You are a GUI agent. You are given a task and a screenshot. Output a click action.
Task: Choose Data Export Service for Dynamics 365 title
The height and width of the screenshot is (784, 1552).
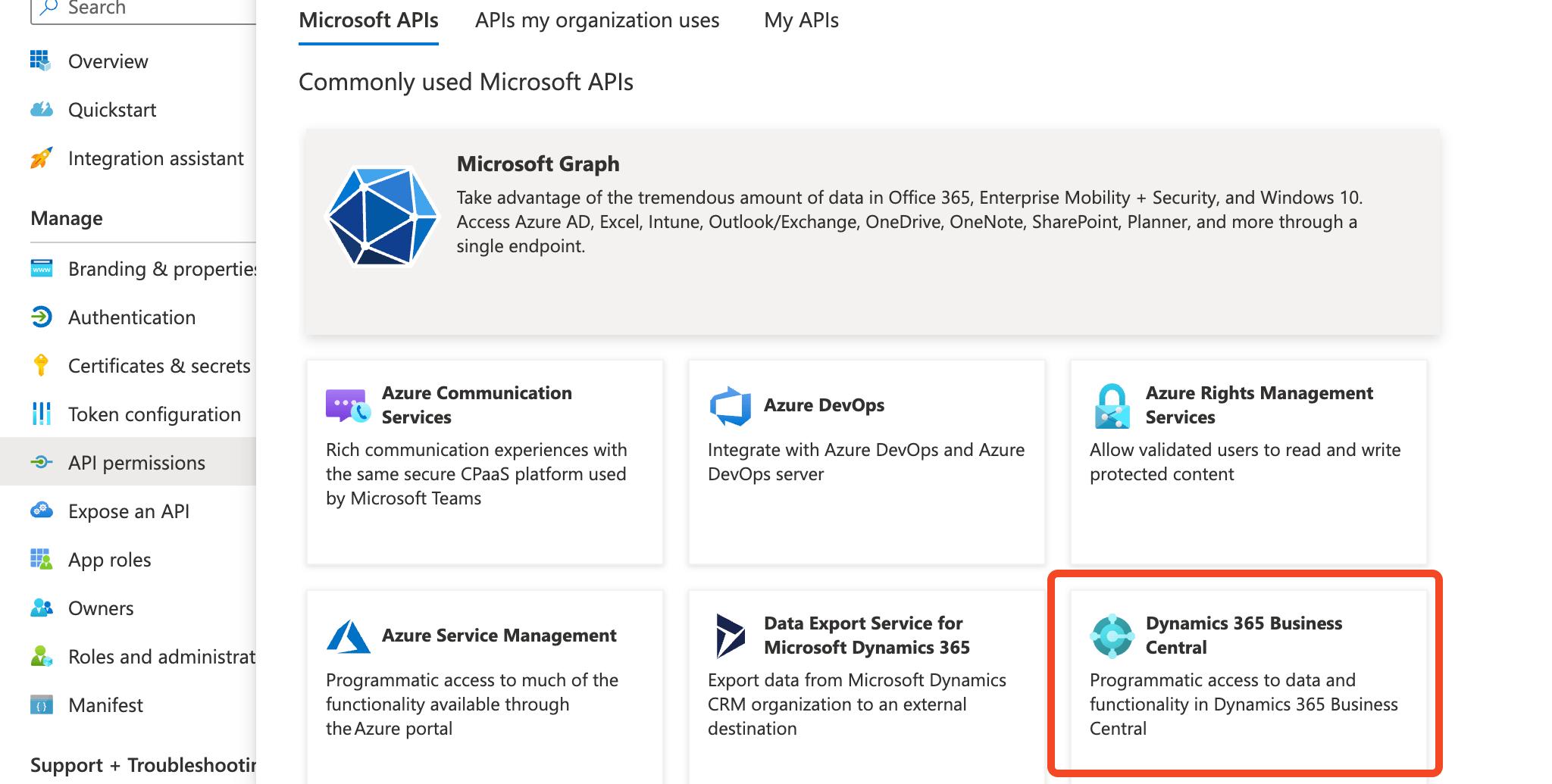pyautogui.click(x=867, y=636)
